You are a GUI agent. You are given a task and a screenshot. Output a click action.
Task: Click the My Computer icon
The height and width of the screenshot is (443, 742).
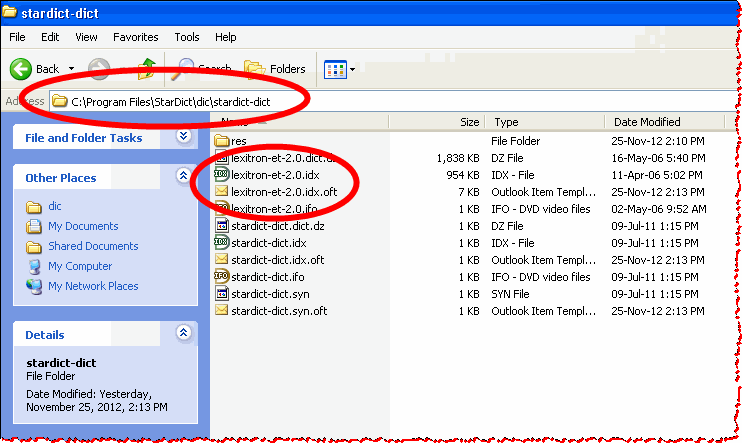pyautogui.click(x=34, y=266)
